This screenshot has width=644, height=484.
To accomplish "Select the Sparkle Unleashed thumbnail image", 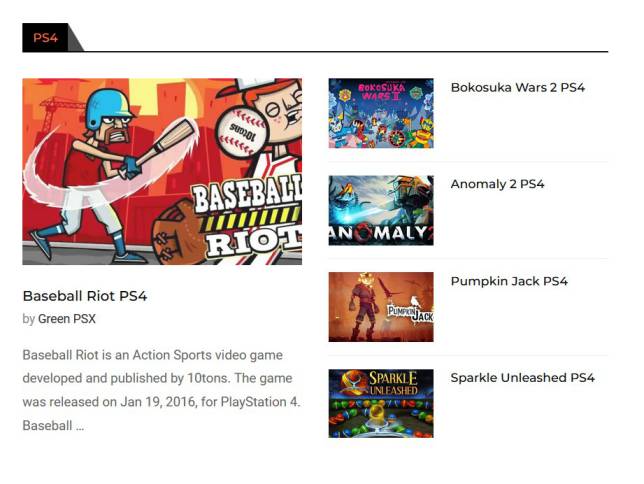I will click(381, 403).
